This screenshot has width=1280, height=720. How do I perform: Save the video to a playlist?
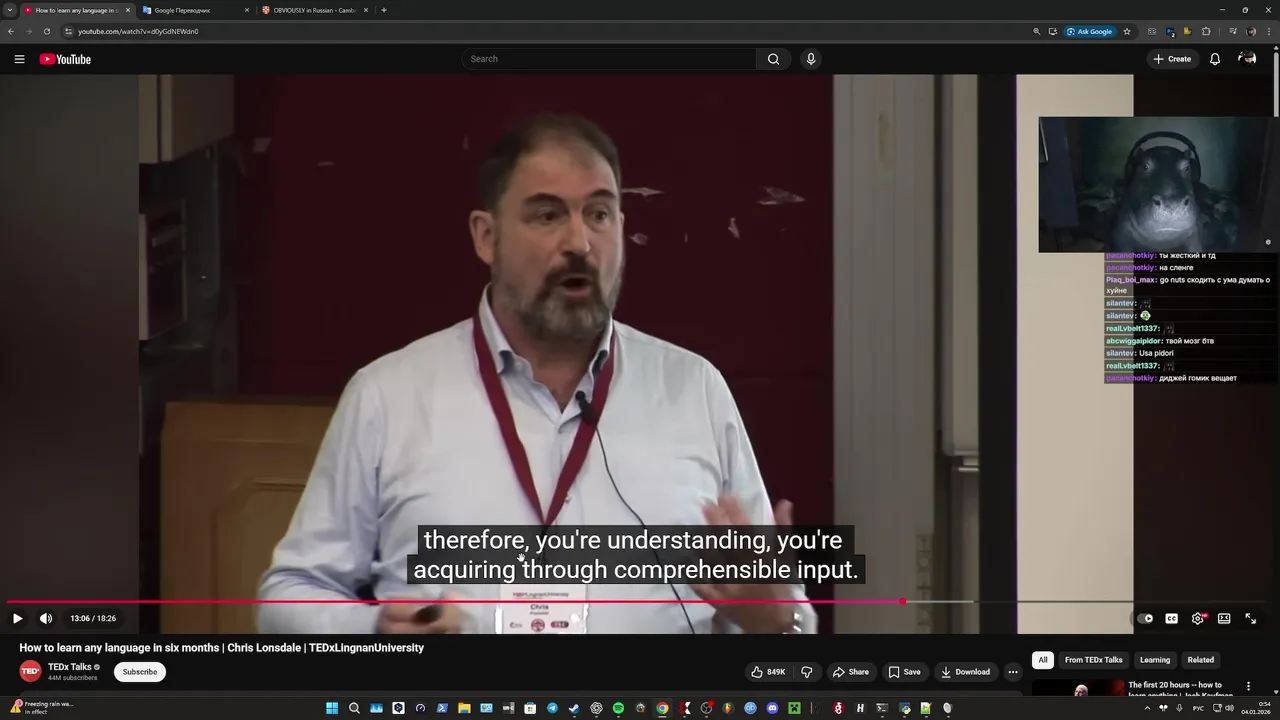[x=904, y=672]
